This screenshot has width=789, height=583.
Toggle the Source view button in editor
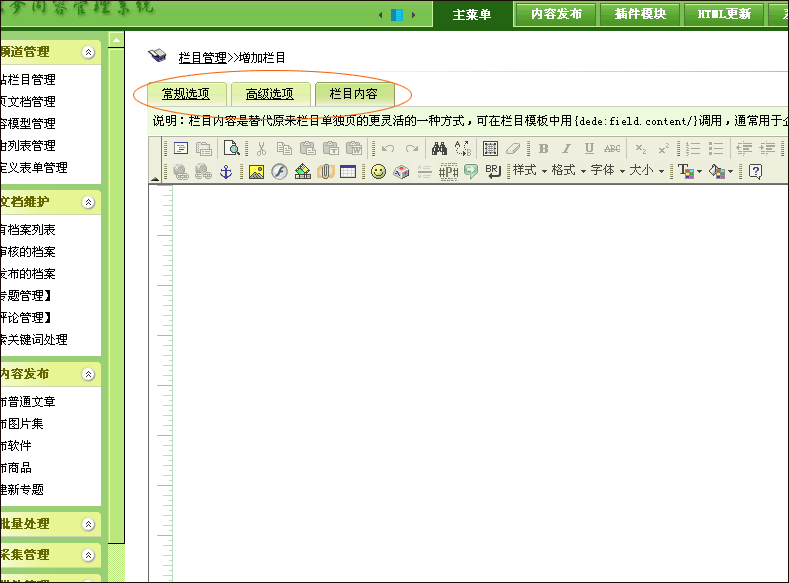point(181,148)
